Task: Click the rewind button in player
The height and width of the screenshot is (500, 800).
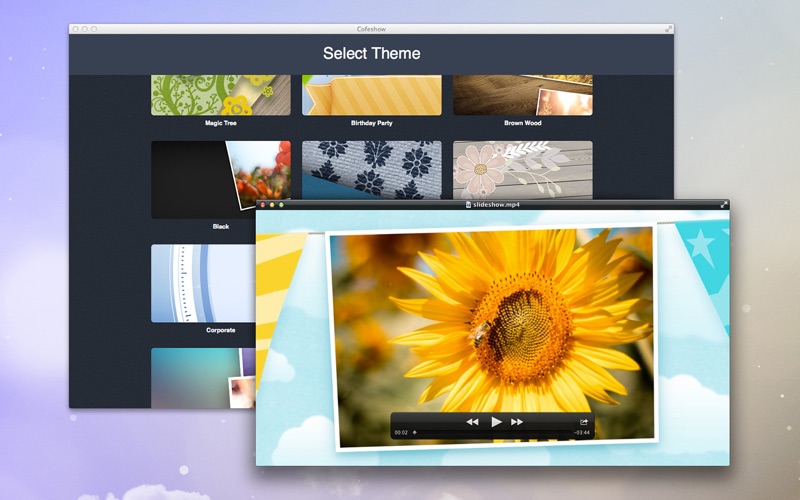Action: point(473,422)
